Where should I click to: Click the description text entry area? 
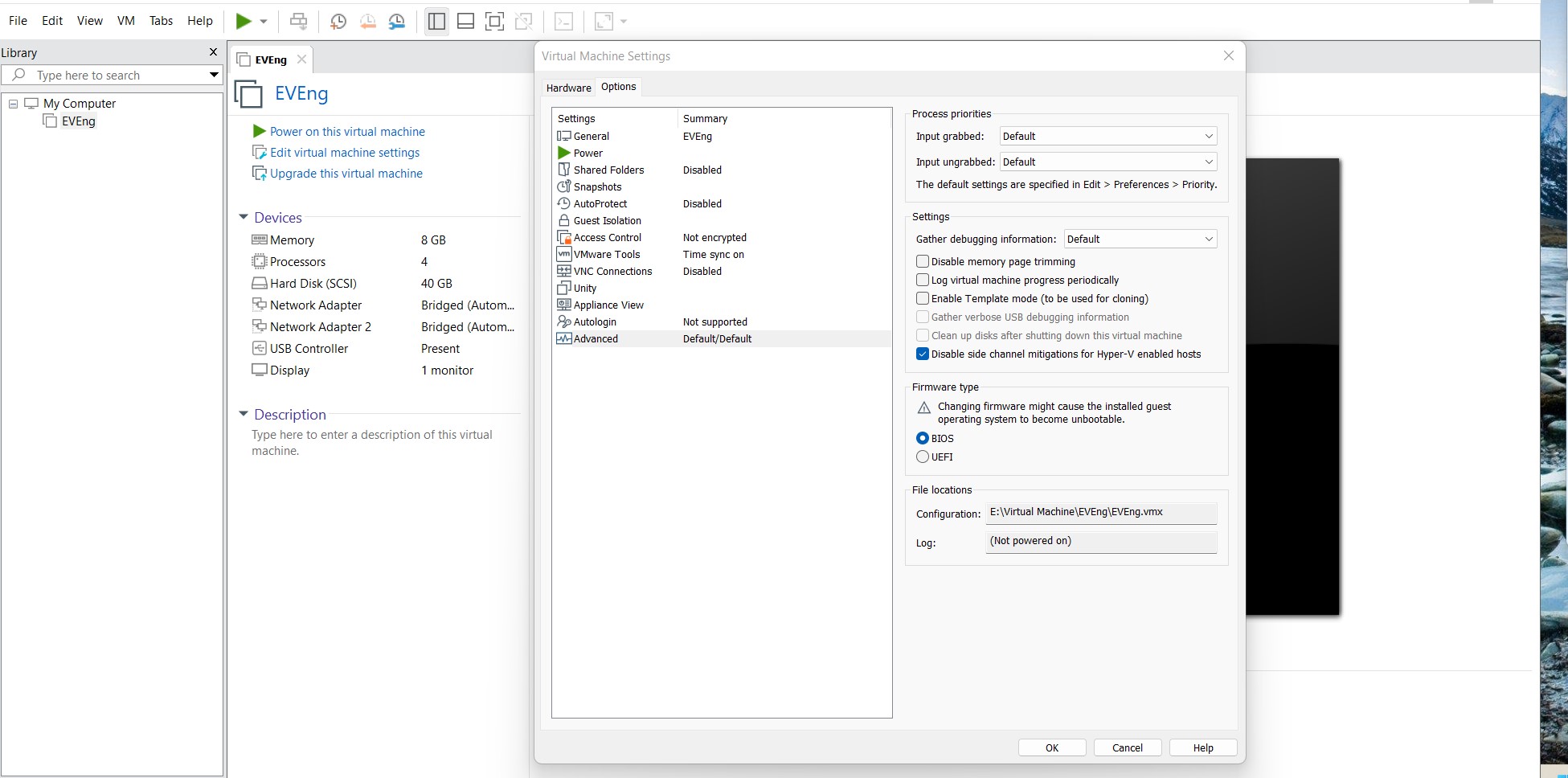tap(372, 443)
